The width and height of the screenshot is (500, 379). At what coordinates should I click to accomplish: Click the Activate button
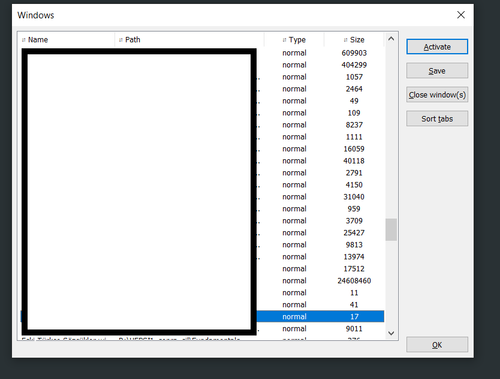point(437,47)
